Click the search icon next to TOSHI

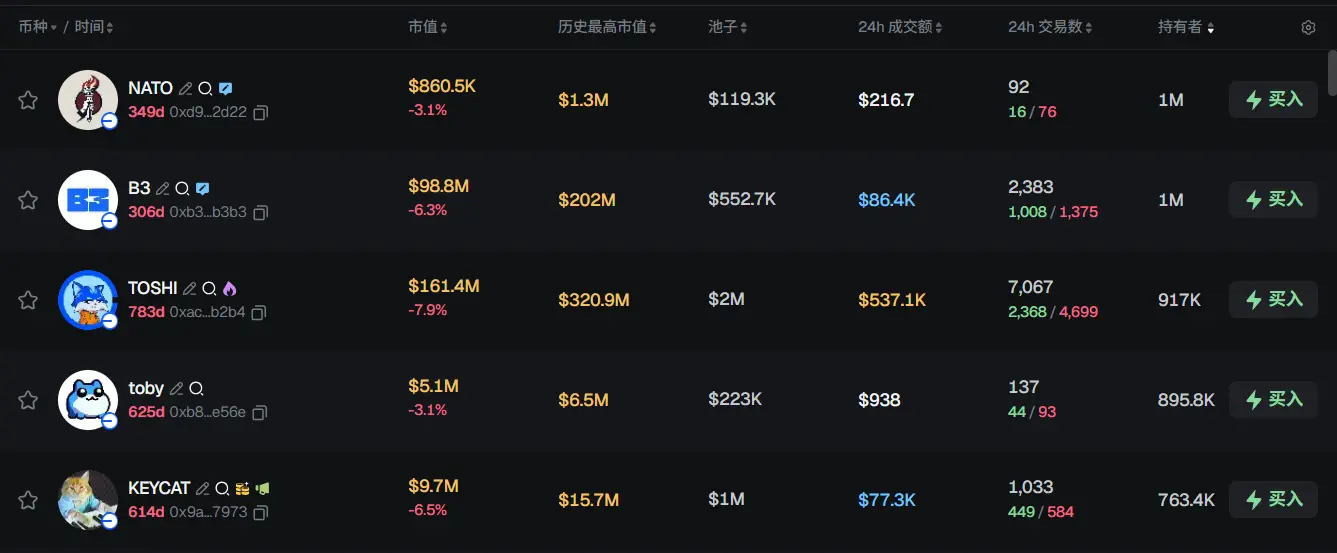(x=209, y=288)
